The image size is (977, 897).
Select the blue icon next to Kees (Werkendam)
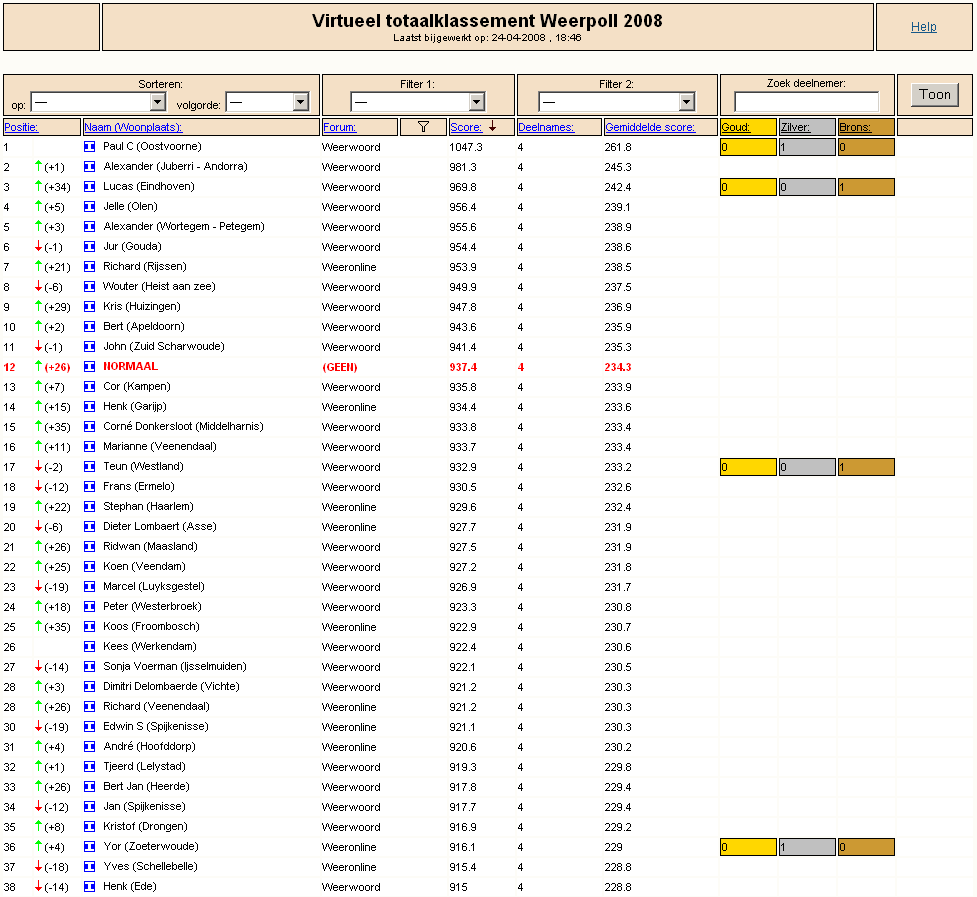90,647
